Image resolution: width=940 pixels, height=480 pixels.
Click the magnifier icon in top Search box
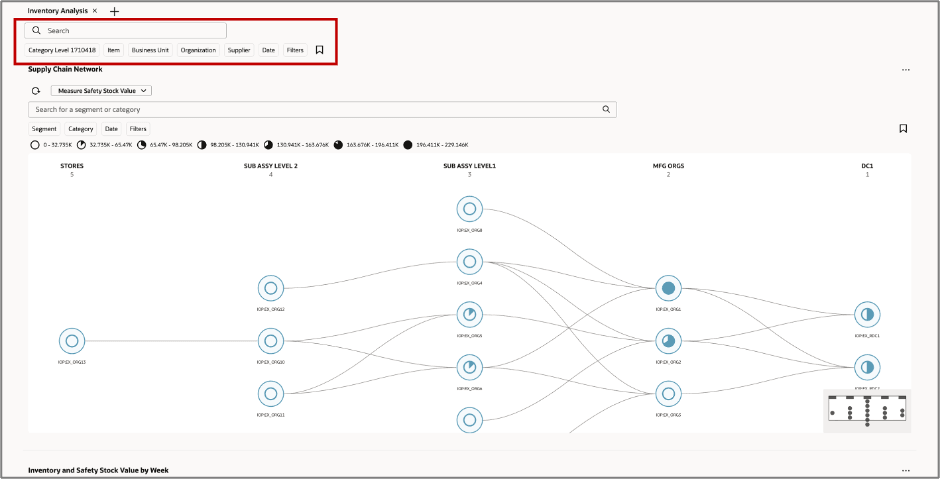[37, 31]
